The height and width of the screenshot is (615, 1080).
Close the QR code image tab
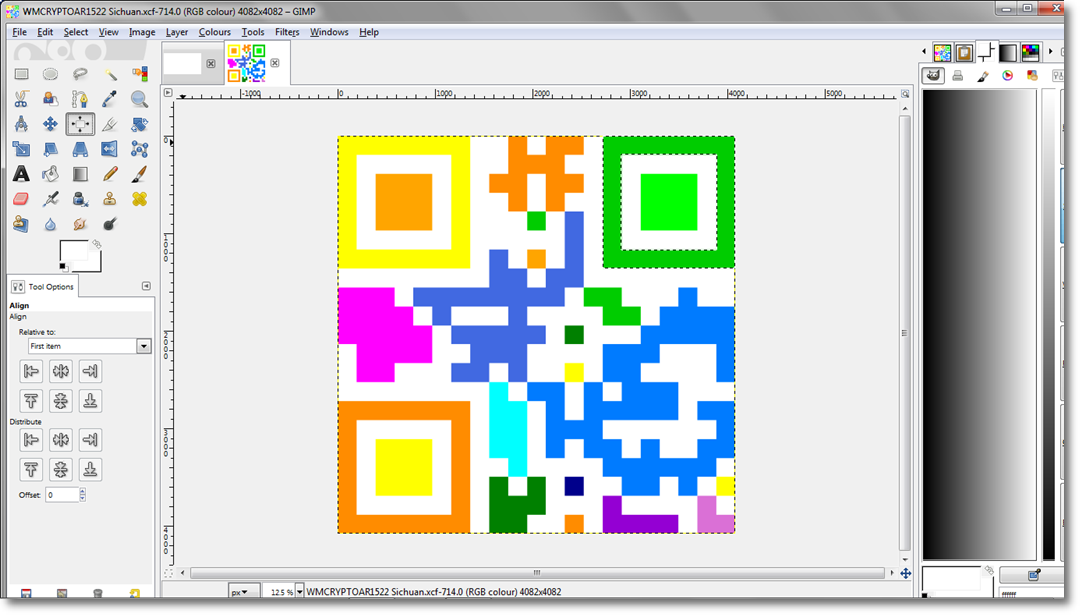pos(275,63)
